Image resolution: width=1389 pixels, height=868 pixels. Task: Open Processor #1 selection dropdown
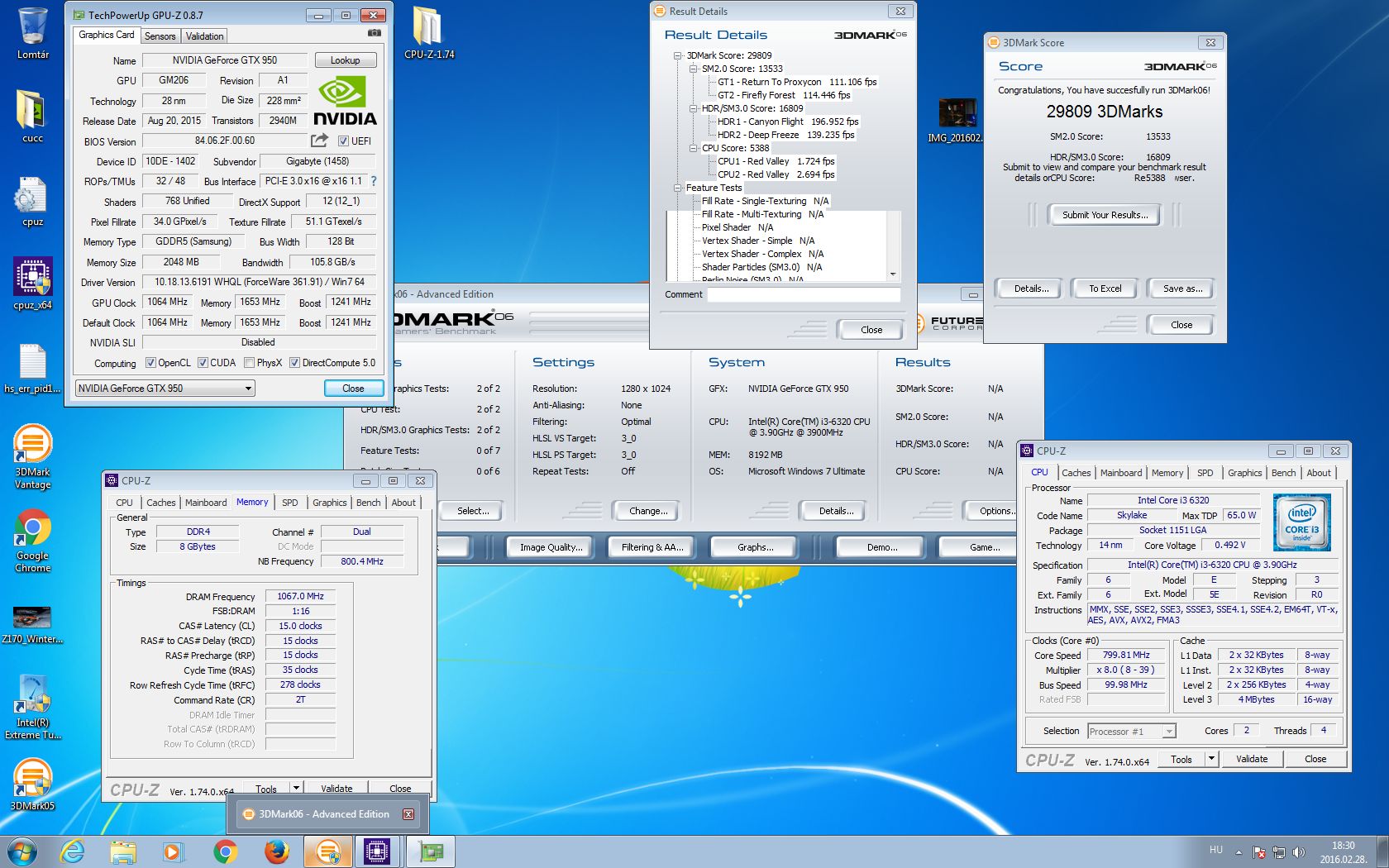pyautogui.click(x=1131, y=732)
